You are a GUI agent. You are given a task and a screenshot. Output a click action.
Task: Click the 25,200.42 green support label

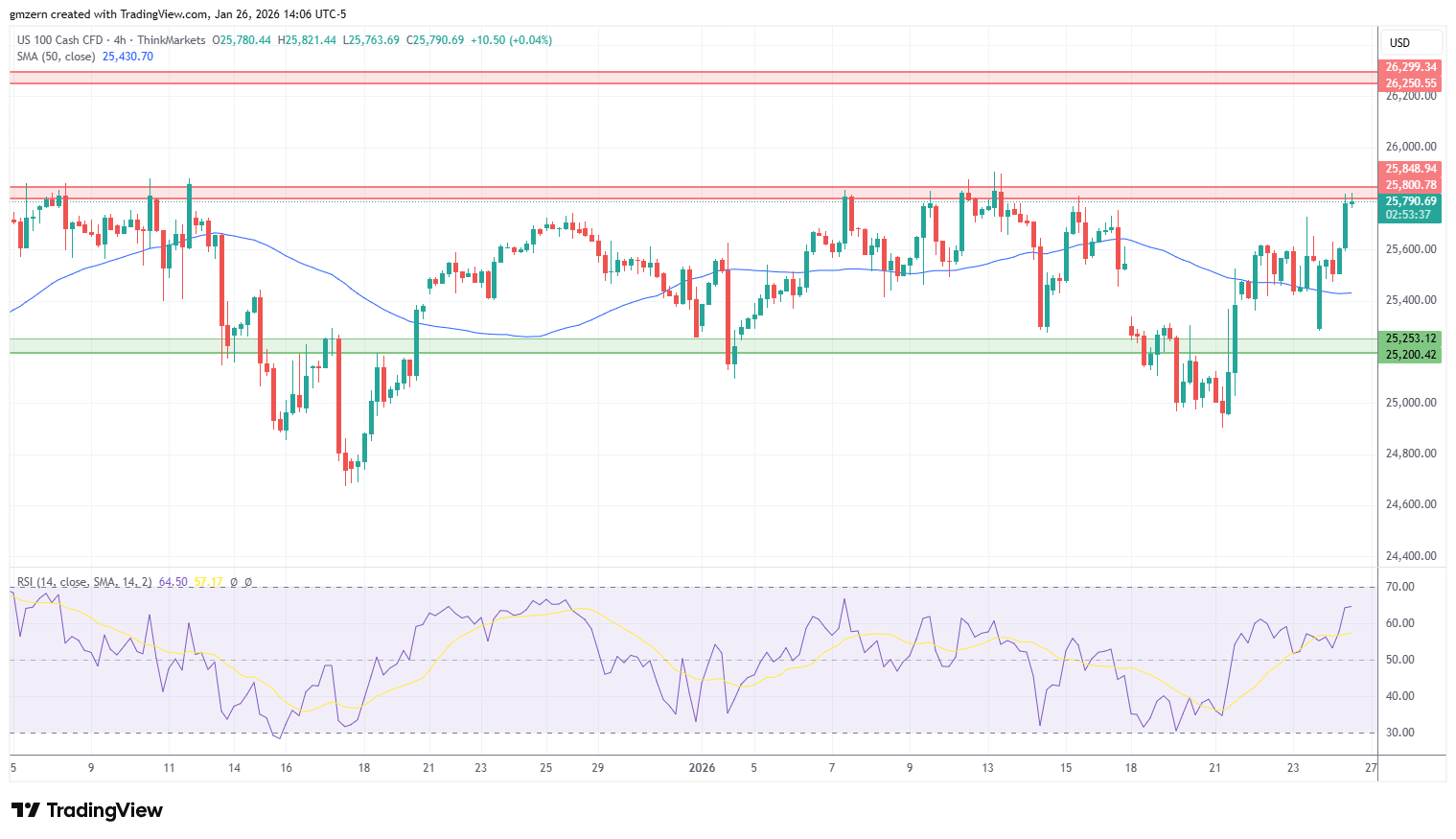coord(1411,355)
